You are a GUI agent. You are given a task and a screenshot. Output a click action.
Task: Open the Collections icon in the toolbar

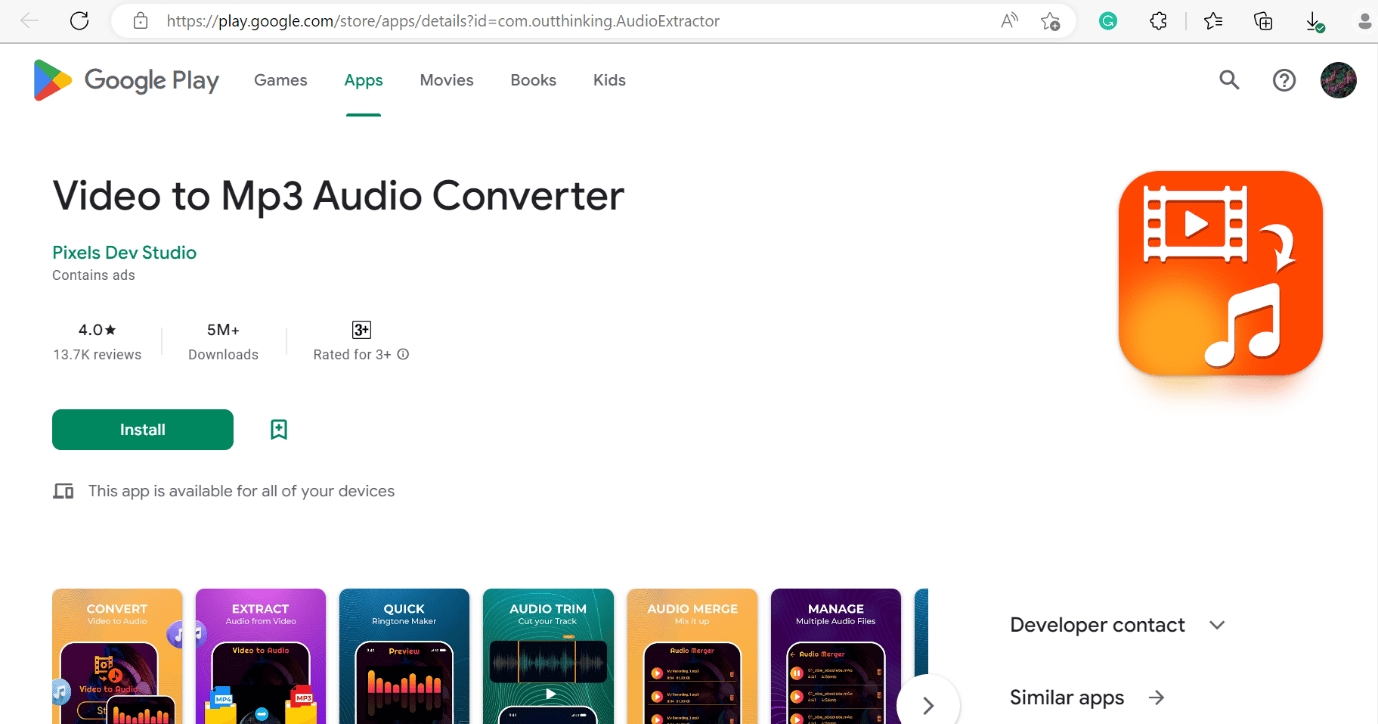[1264, 21]
